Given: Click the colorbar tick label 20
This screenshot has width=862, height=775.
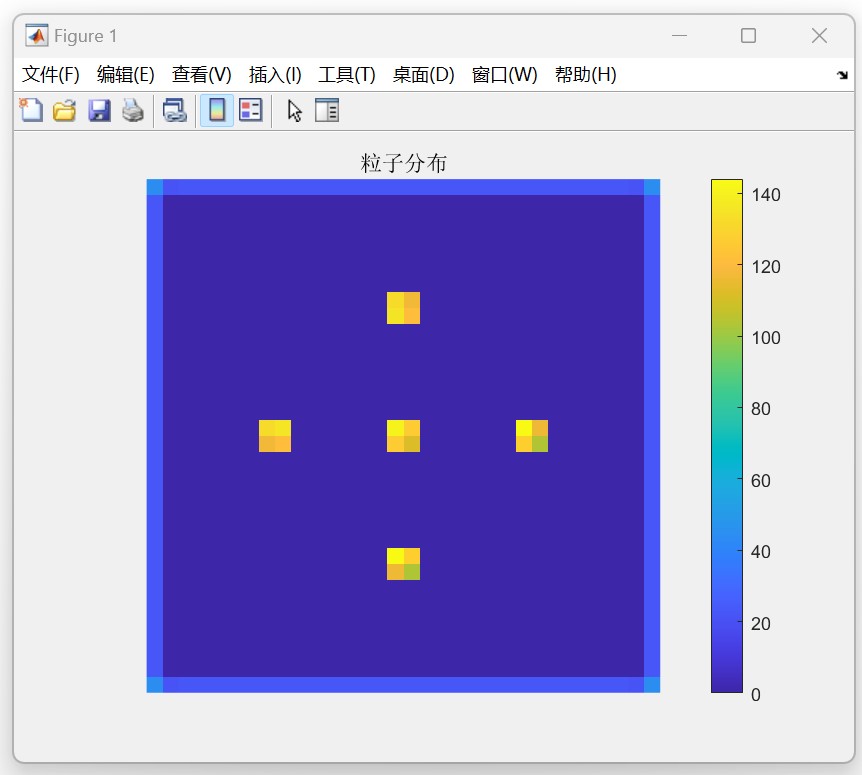Looking at the screenshot, I should tap(761, 623).
